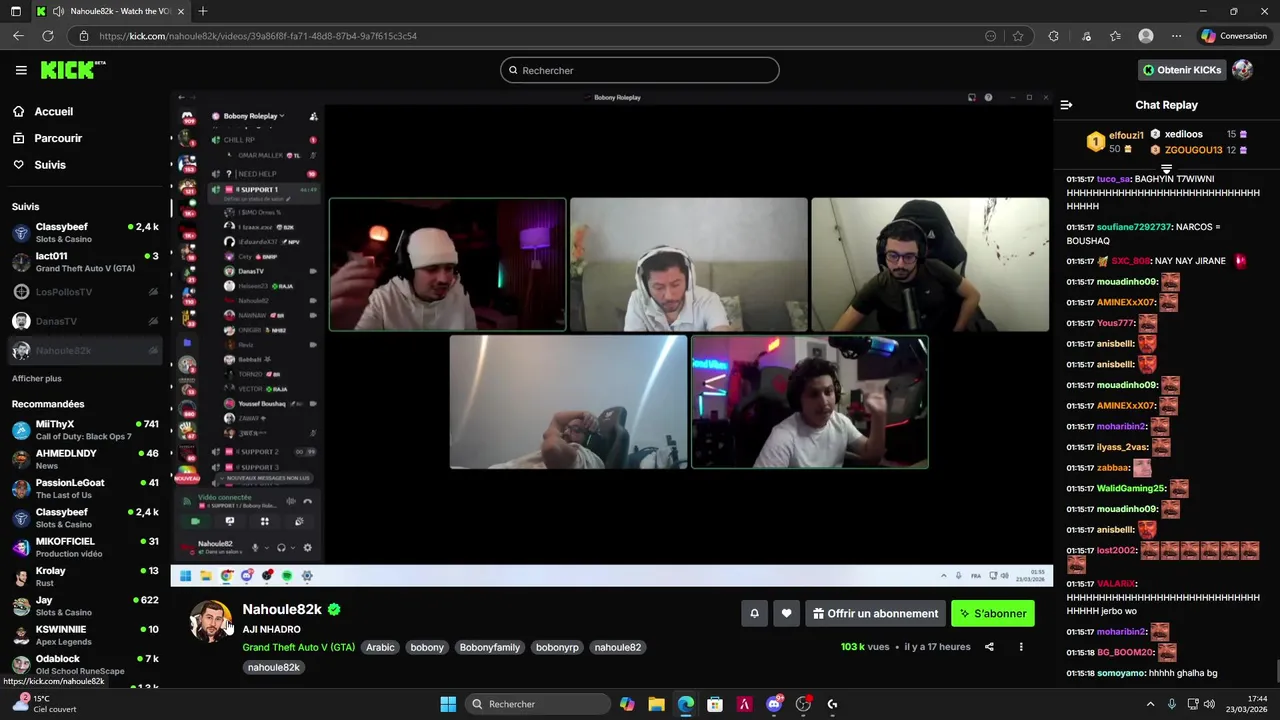The height and width of the screenshot is (720, 1280).
Task: Mute the tab via speaker icon
Action: 59,11
